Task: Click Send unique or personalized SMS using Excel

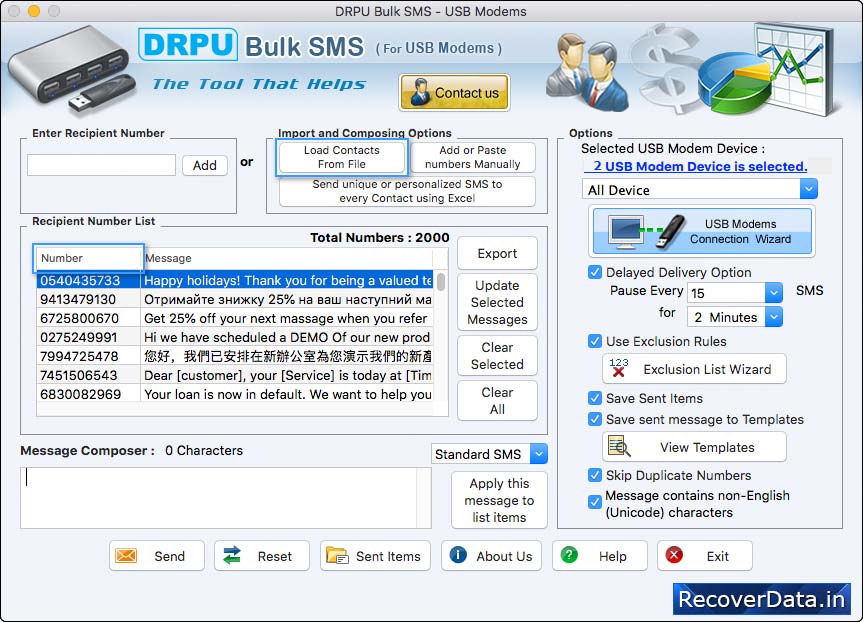Action: [407, 191]
